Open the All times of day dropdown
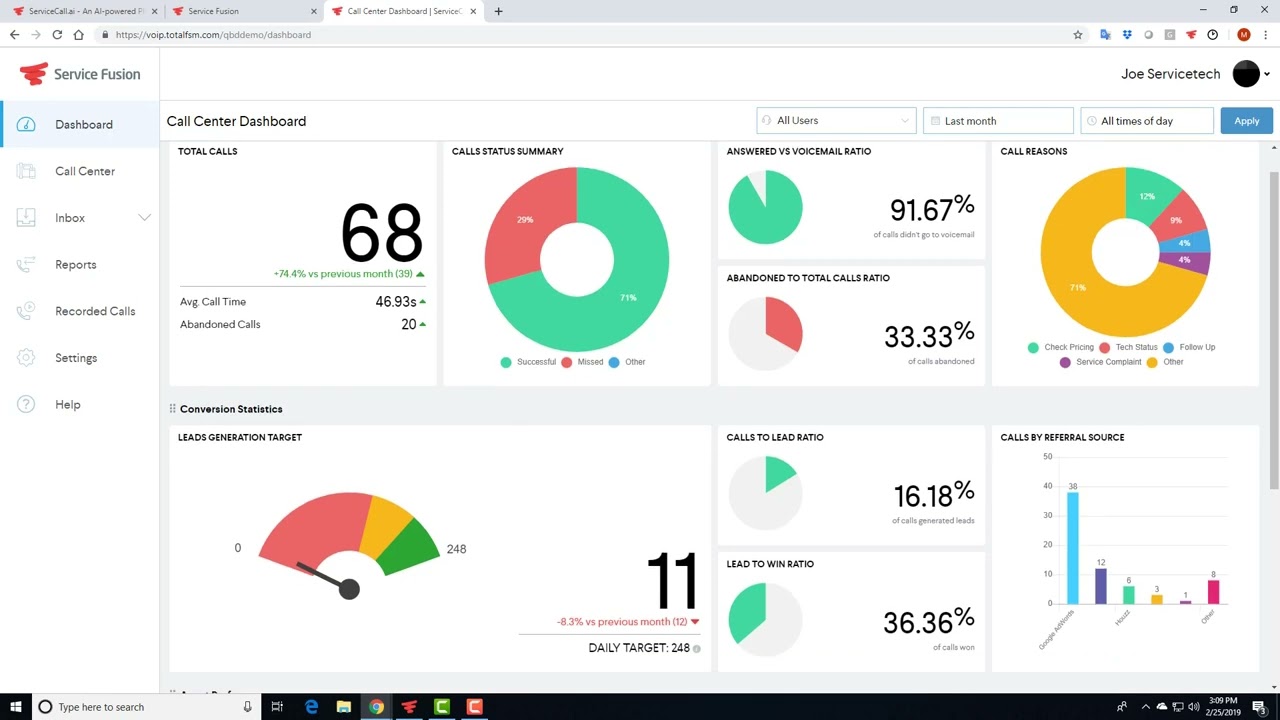 click(1147, 121)
